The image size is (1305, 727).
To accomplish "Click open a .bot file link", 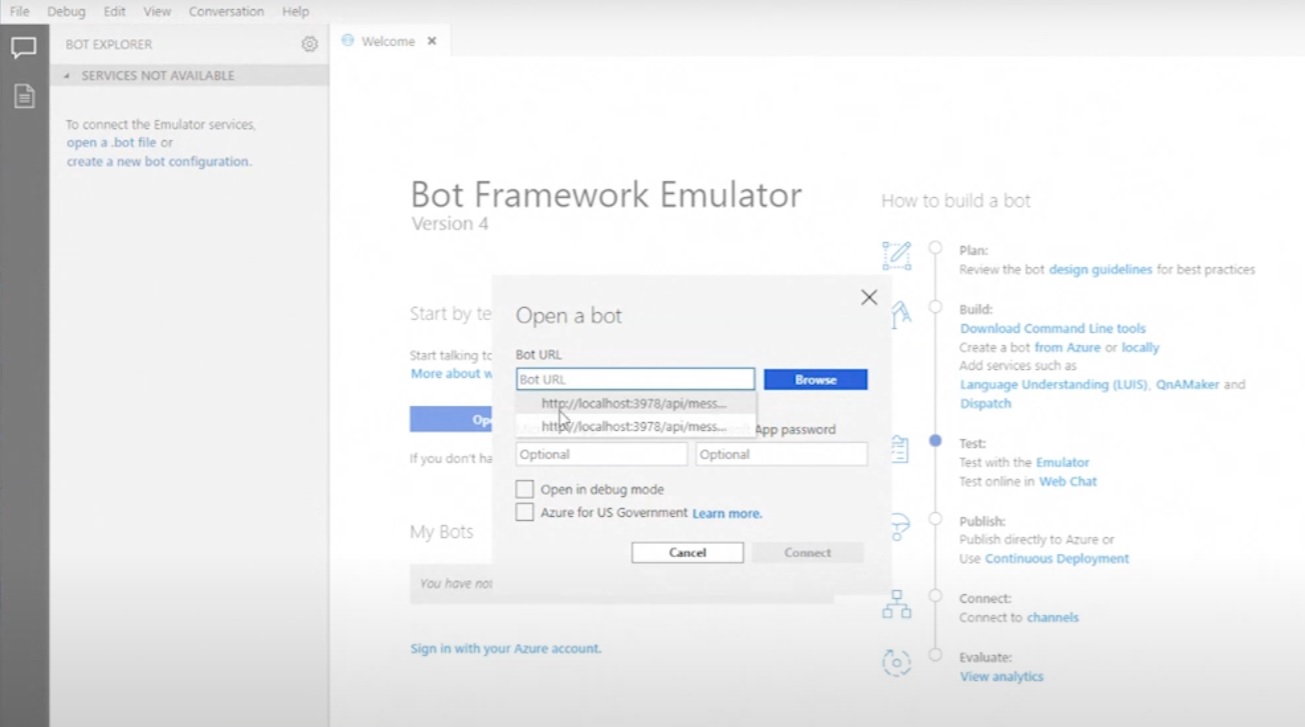I will coord(111,143).
